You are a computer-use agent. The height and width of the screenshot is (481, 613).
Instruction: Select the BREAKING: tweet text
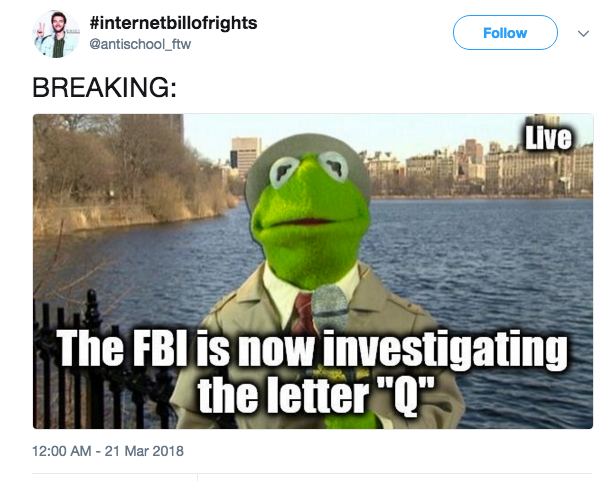point(104,87)
